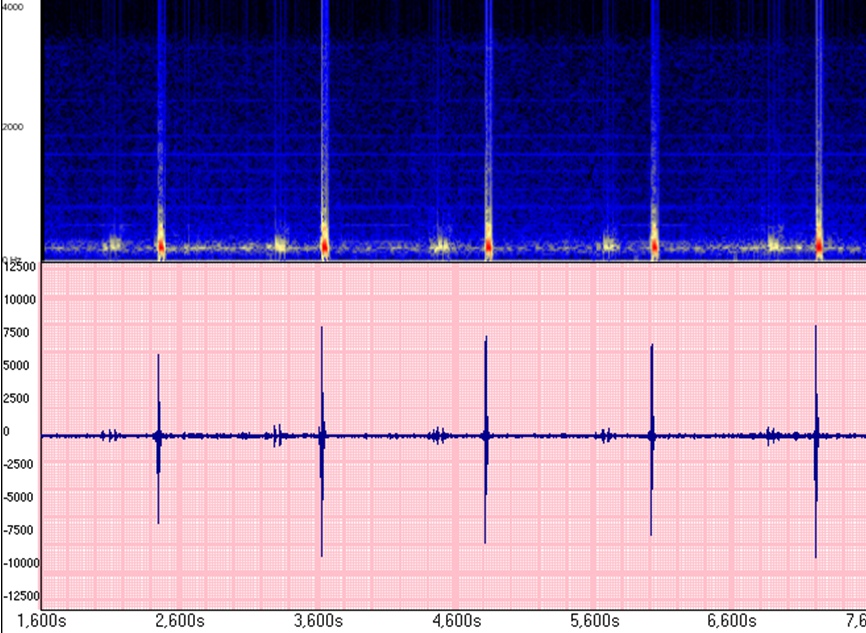
Task: Select the red spectrogram hotspot just after 4,600s
Action: 489,244
